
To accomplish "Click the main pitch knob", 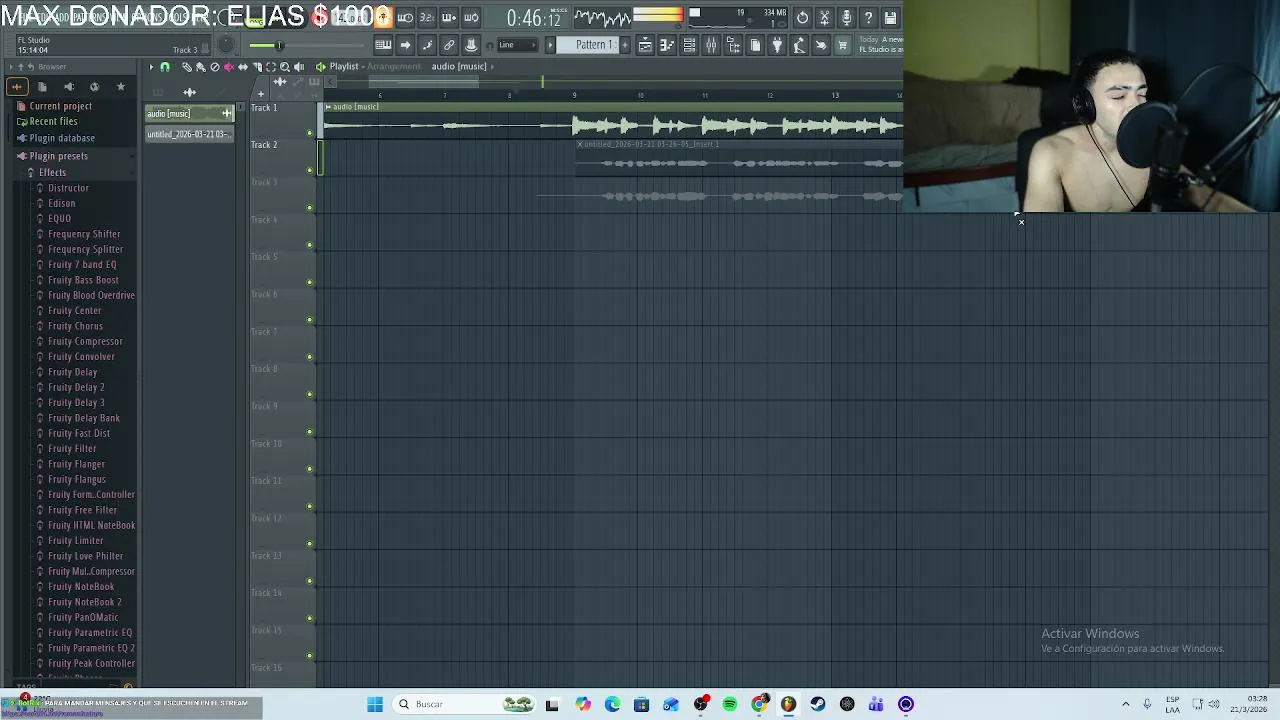I will tap(226, 44).
